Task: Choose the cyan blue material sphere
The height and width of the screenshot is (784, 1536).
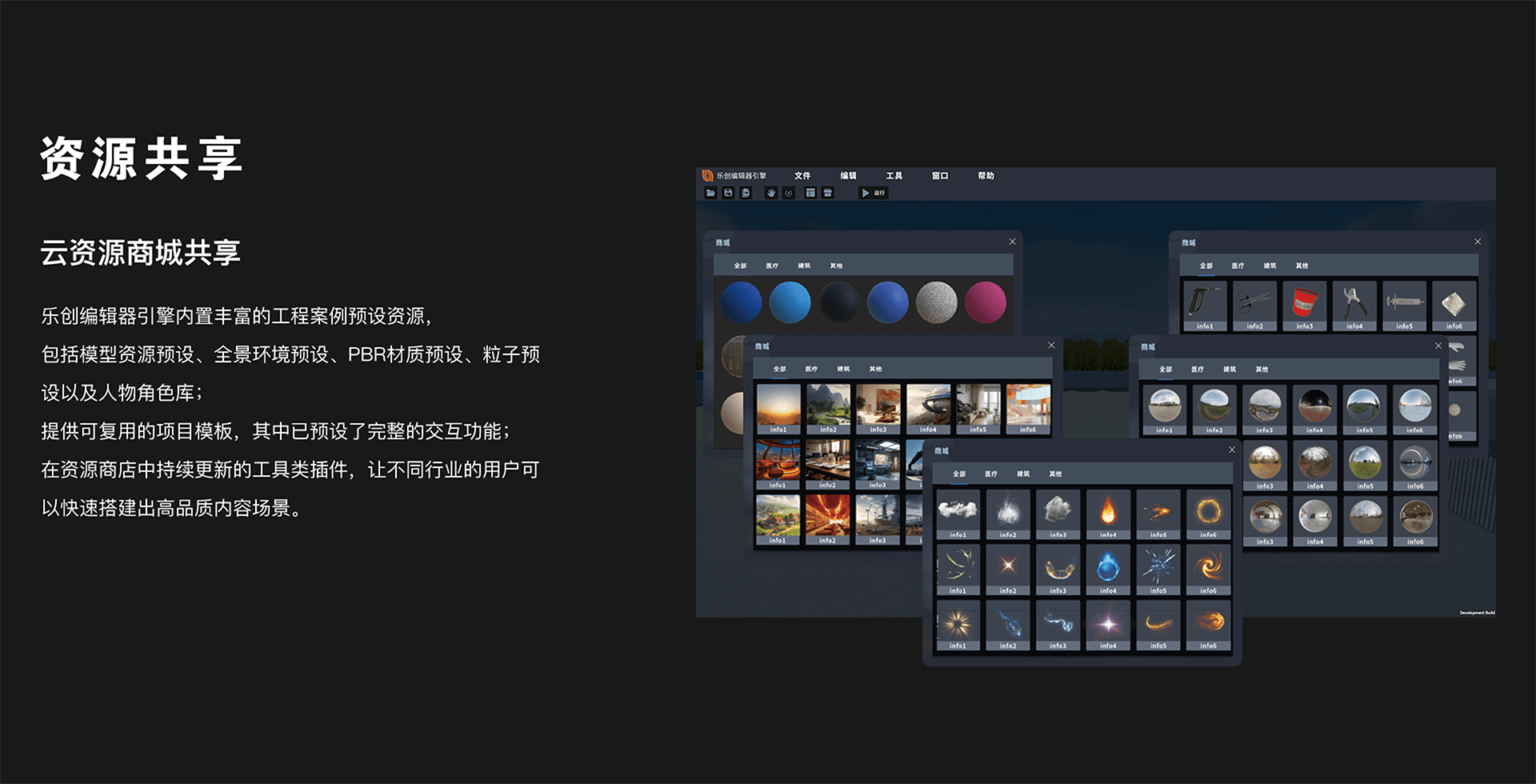Action: (x=790, y=302)
